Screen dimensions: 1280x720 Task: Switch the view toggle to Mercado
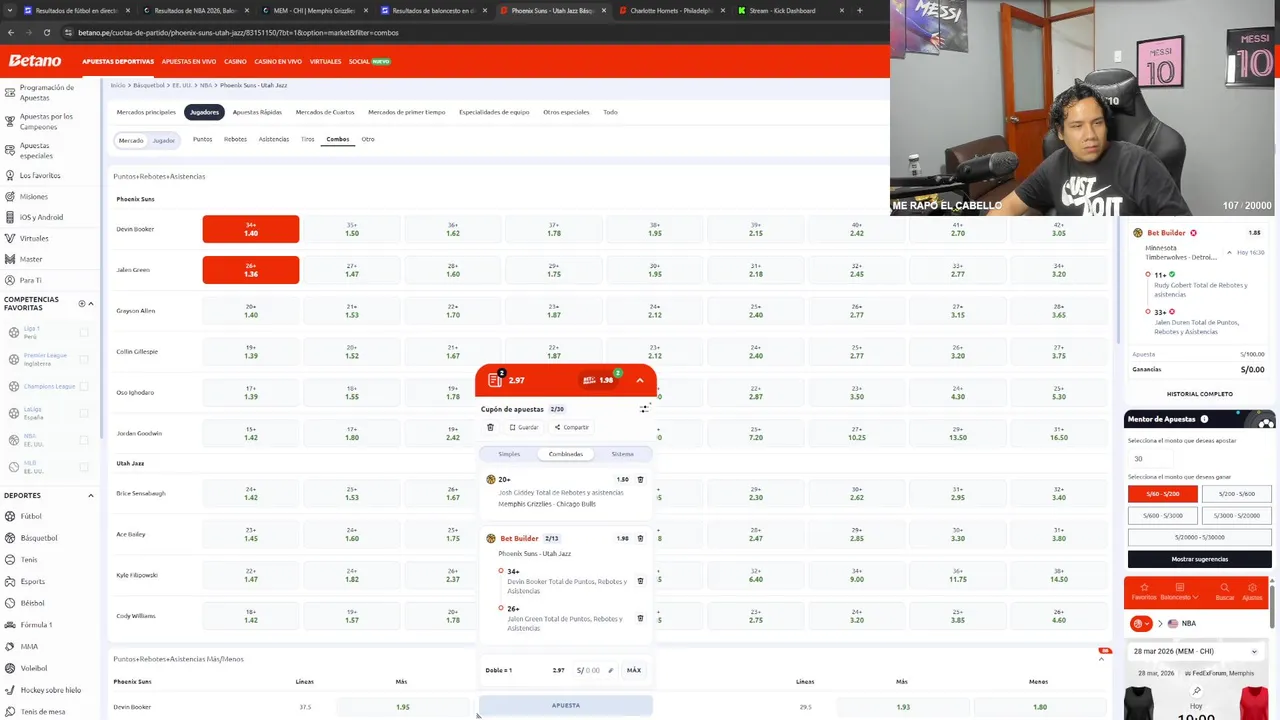coord(131,140)
